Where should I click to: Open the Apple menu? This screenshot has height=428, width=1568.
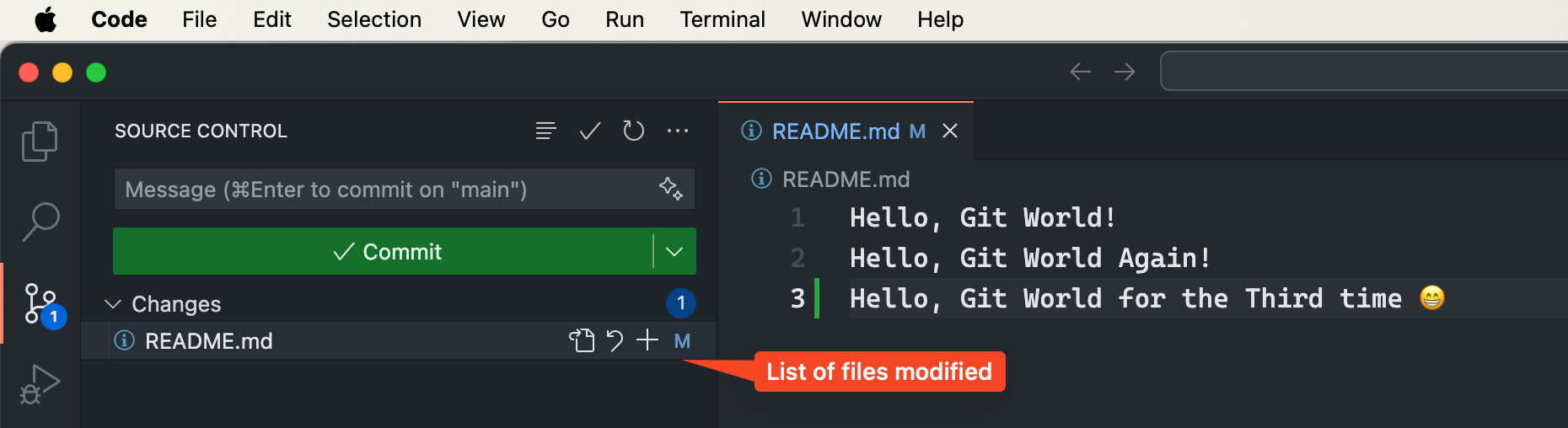pos(46,19)
